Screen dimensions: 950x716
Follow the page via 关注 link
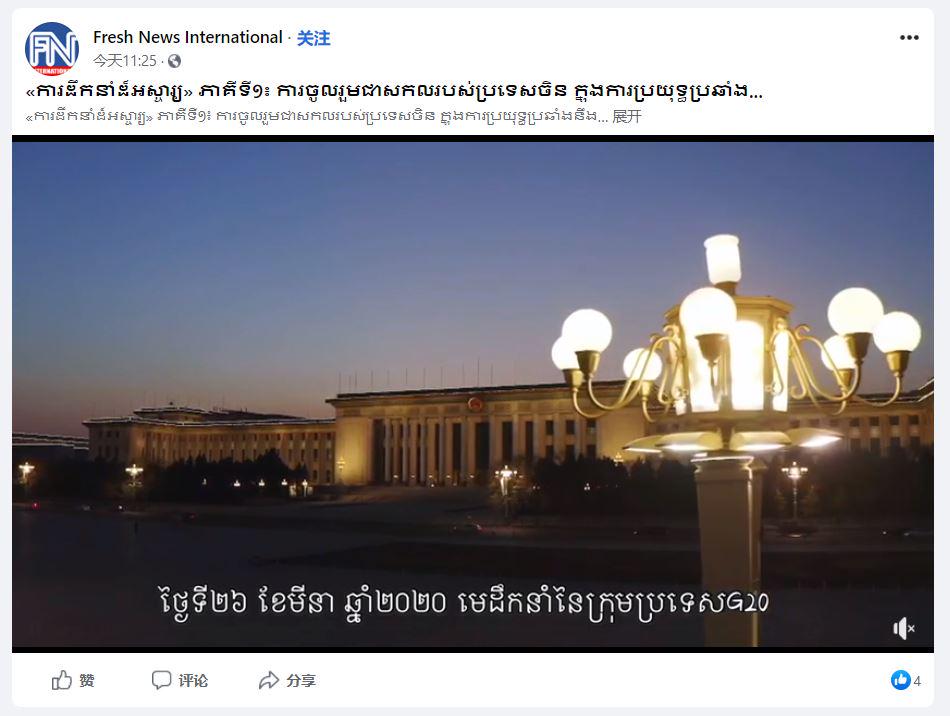pyautogui.click(x=313, y=38)
